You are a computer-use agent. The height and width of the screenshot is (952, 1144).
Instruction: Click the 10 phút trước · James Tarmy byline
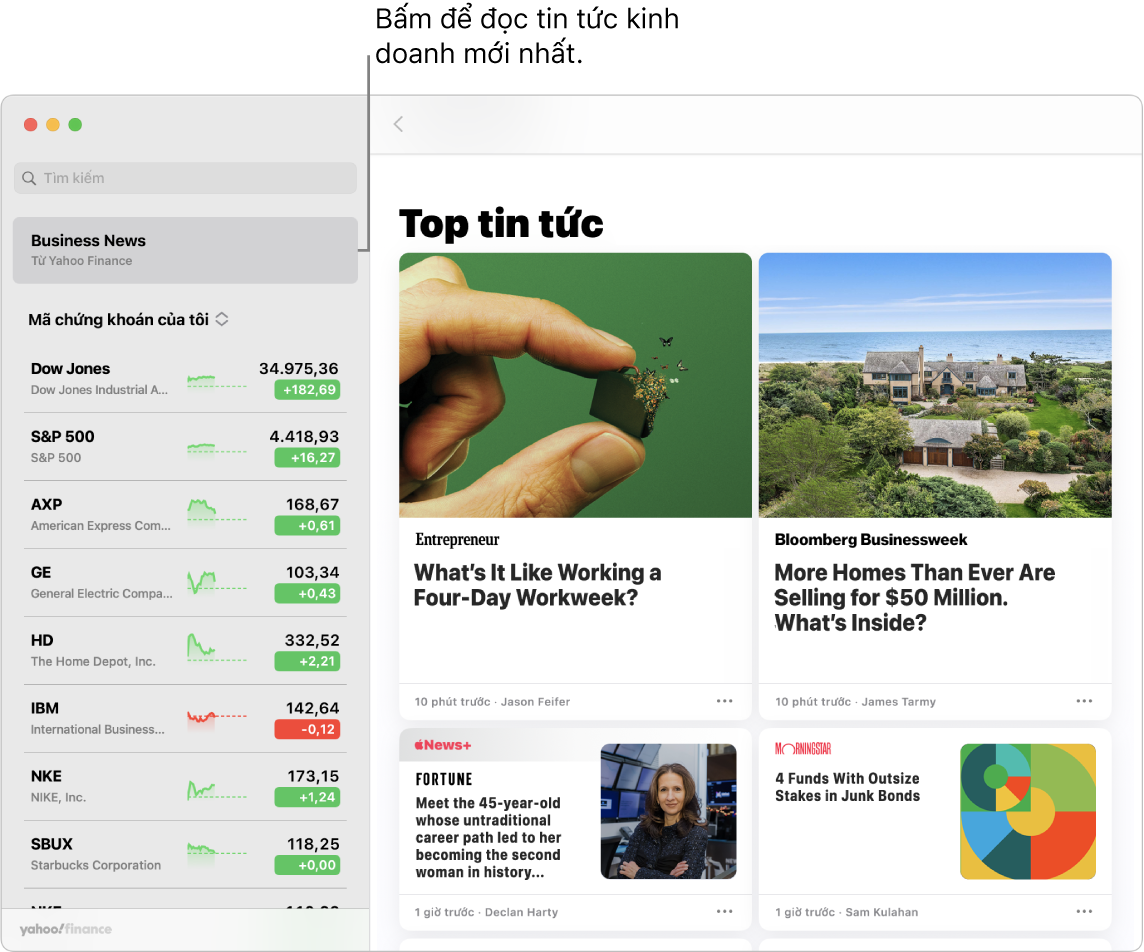pos(855,701)
